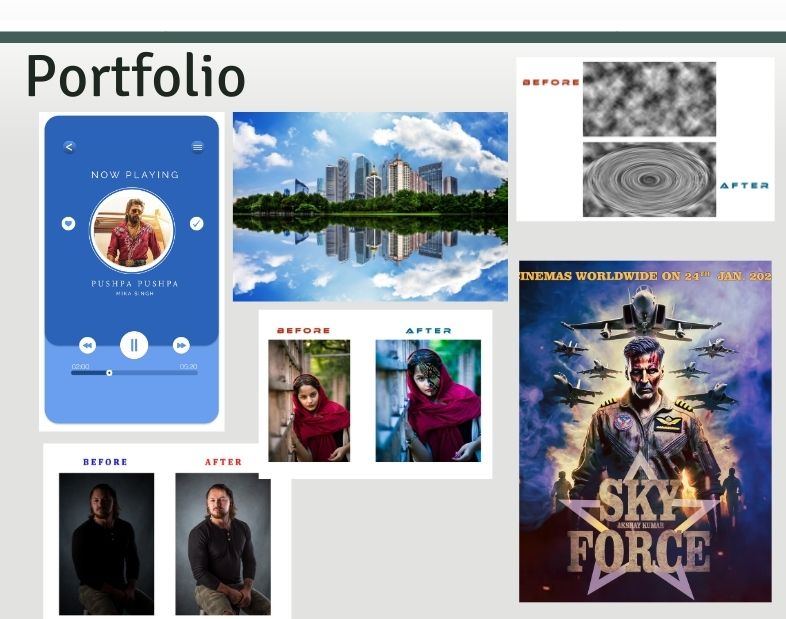Pause the song with center button
The height and width of the screenshot is (619, 786).
[134, 345]
